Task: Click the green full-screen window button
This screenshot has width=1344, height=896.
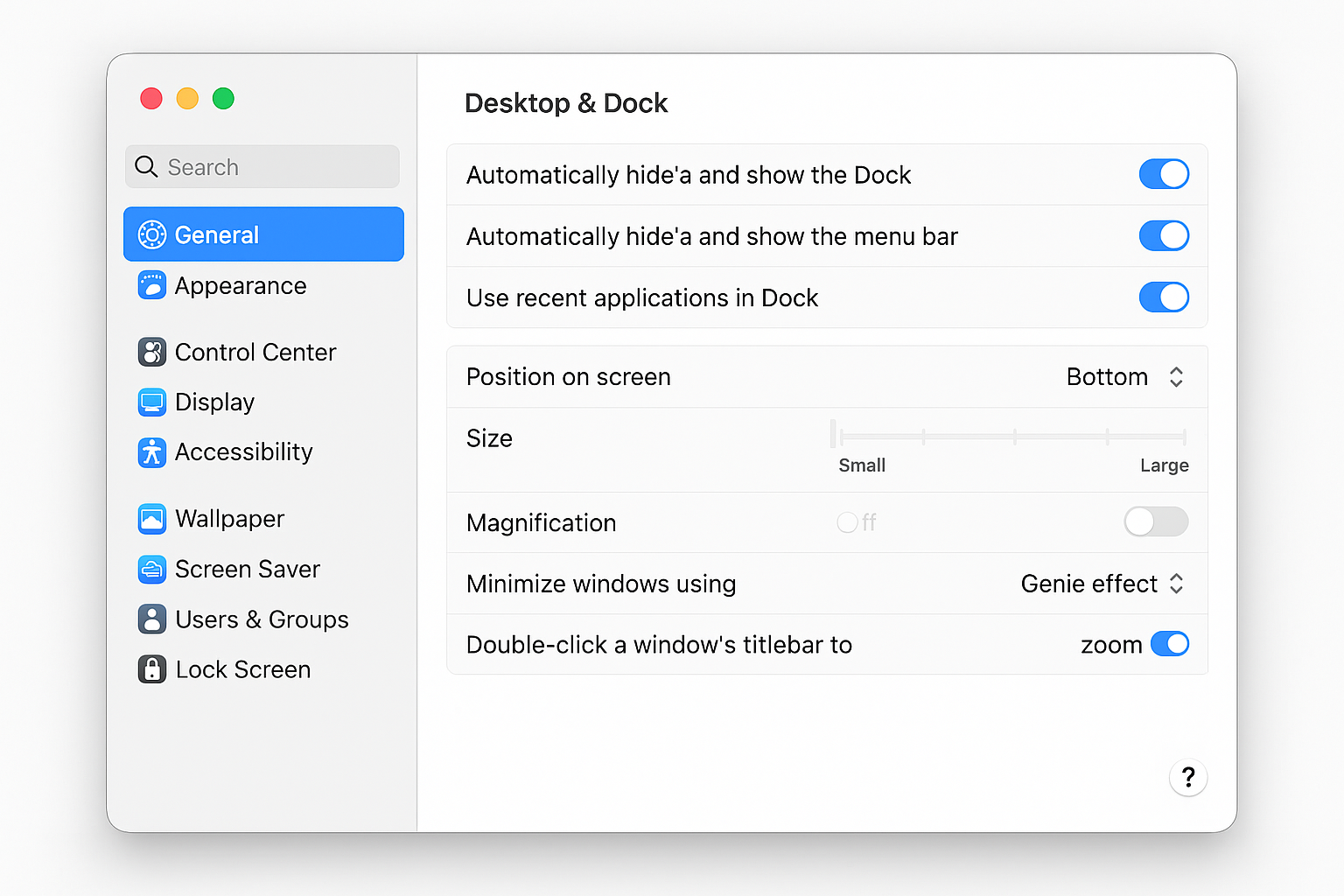Action: pyautogui.click(x=223, y=99)
